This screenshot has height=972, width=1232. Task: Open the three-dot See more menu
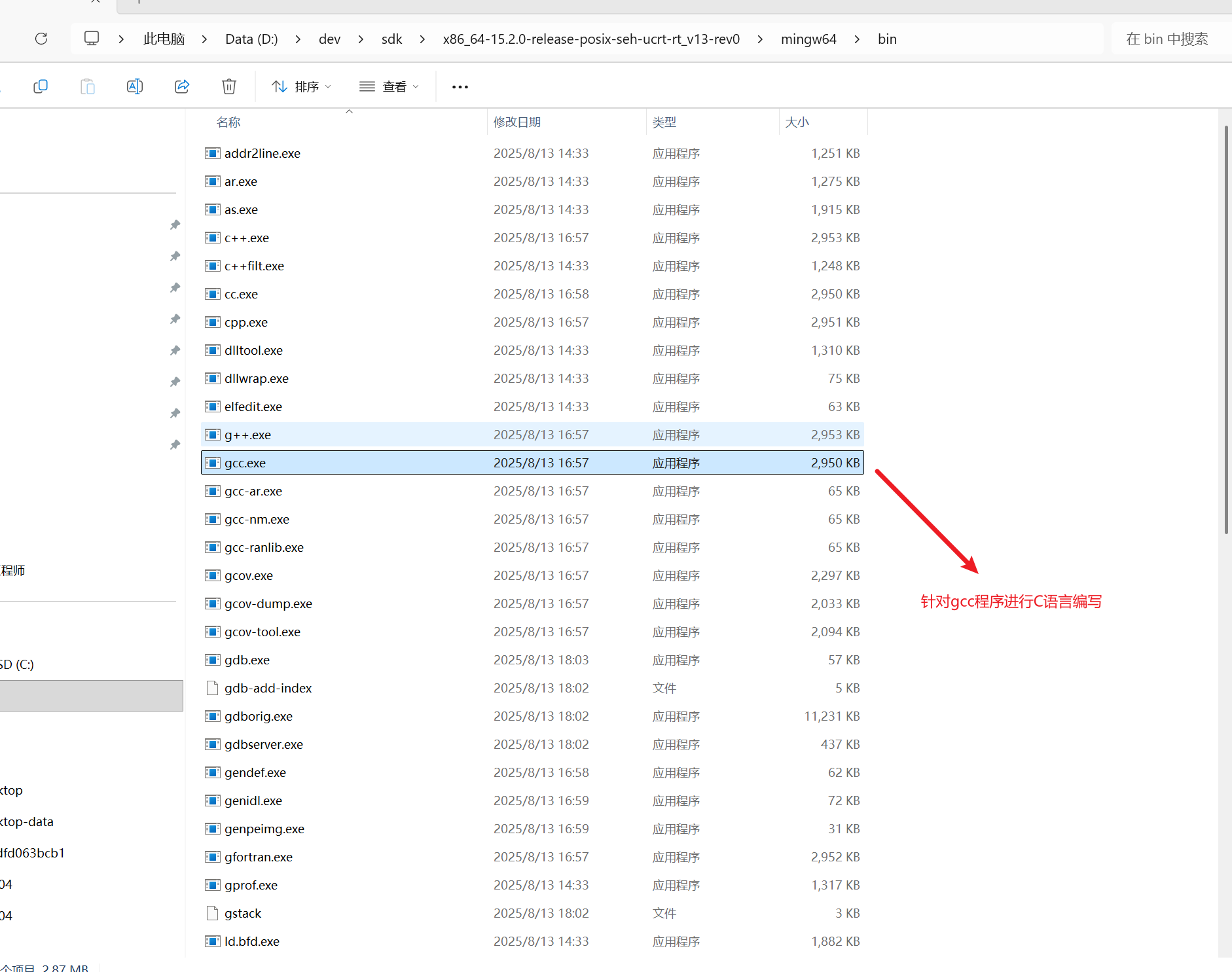(x=460, y=86)
